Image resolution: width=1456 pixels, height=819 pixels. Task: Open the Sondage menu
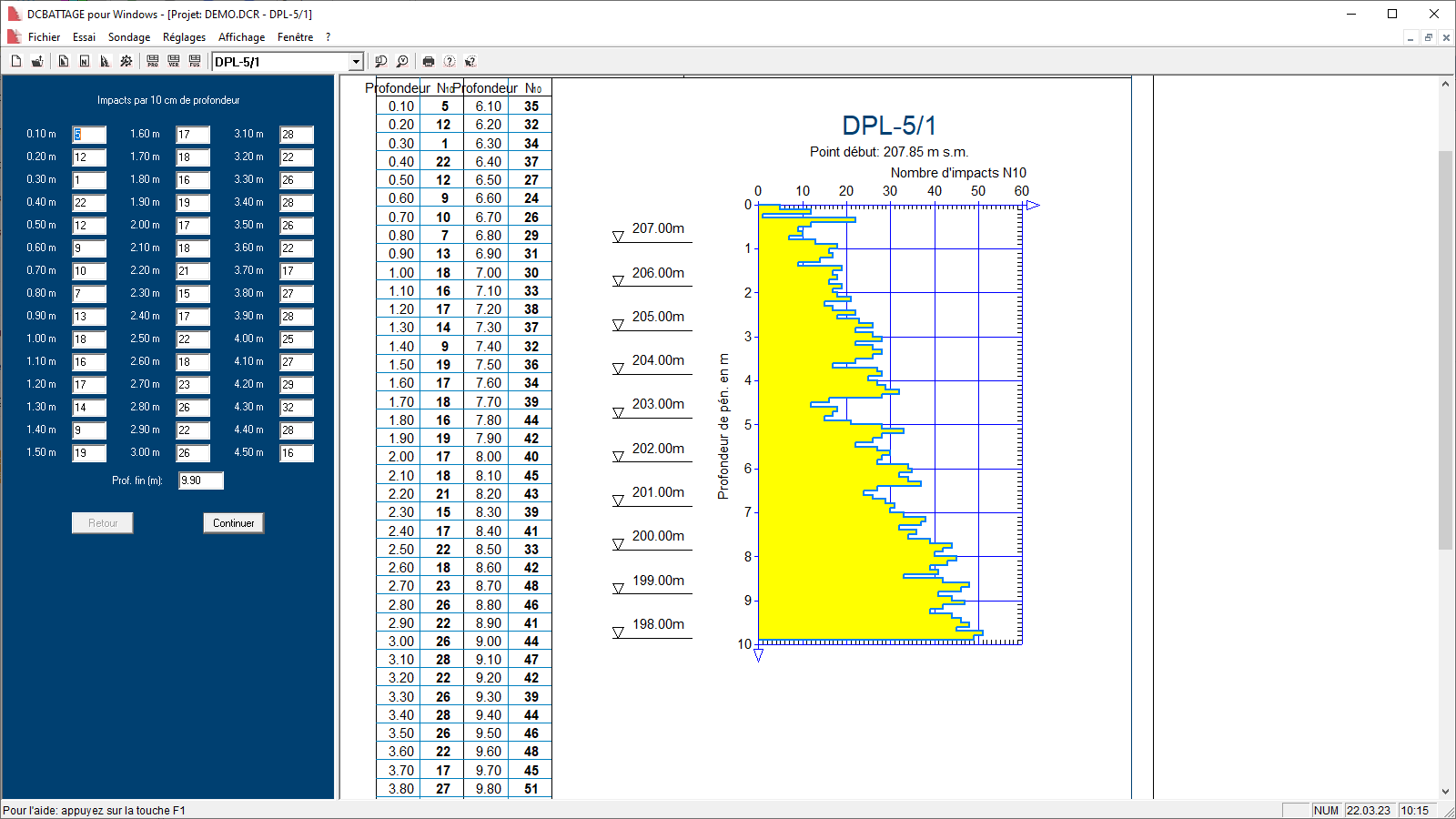click(x=129, y=37)
